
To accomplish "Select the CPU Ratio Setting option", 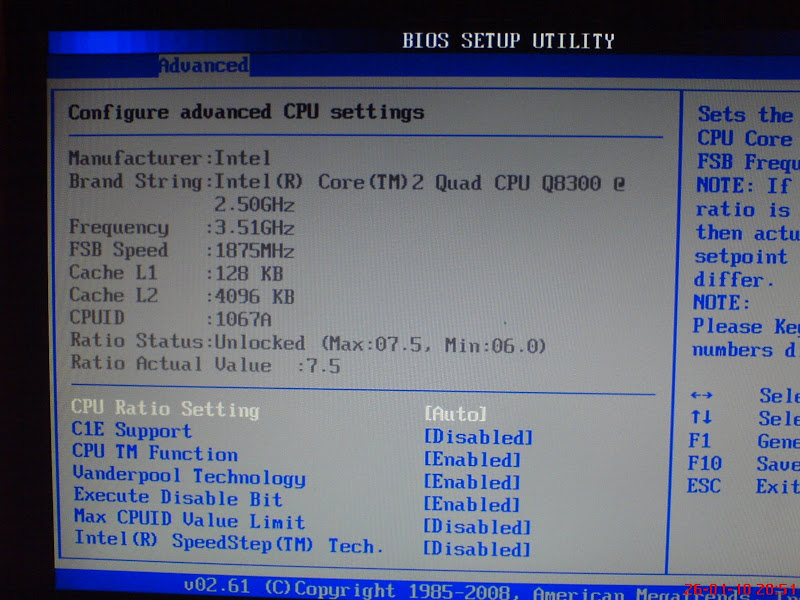I will point(165,409).
